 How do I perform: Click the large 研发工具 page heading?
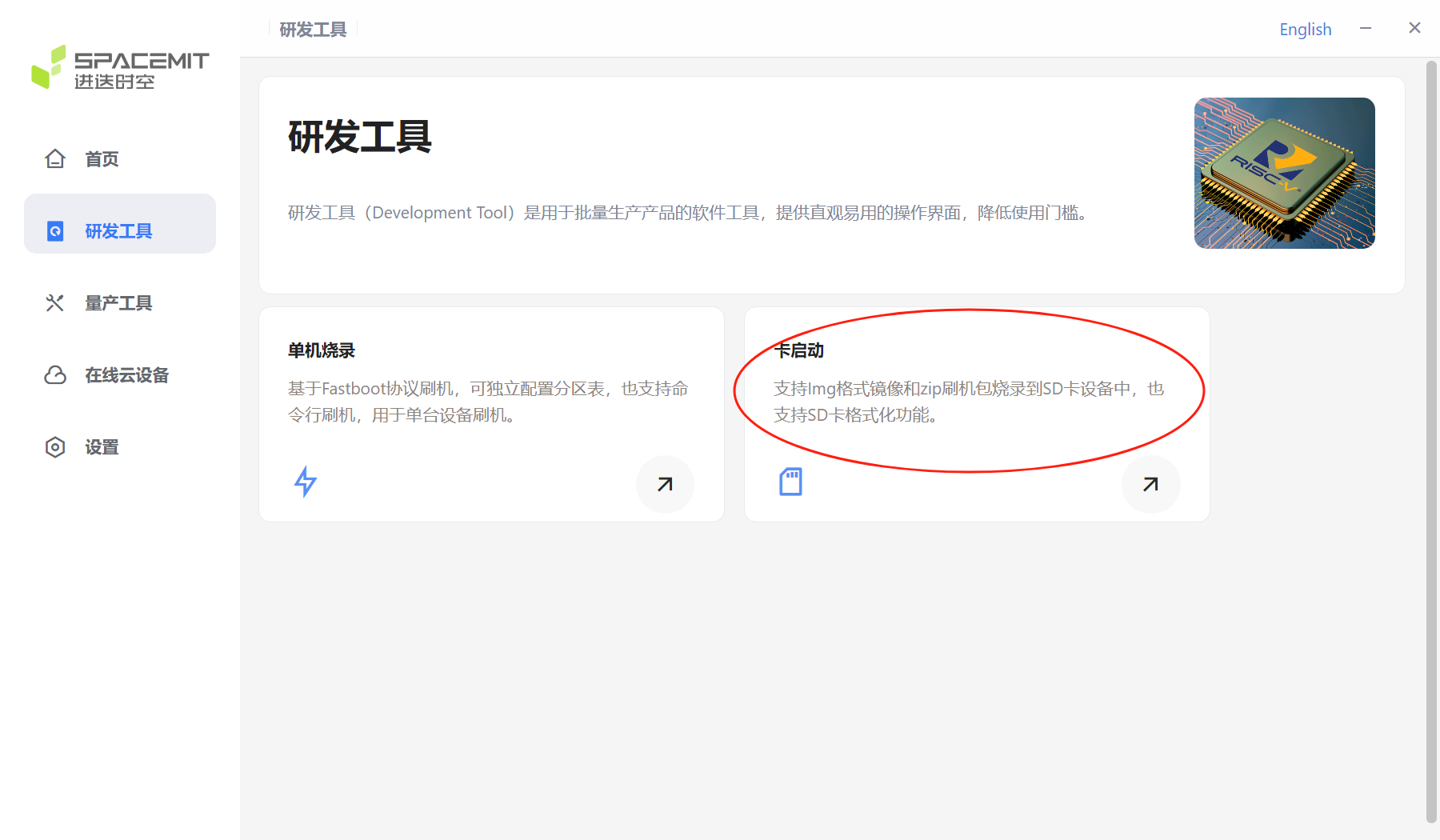click(x=360, y=137)
